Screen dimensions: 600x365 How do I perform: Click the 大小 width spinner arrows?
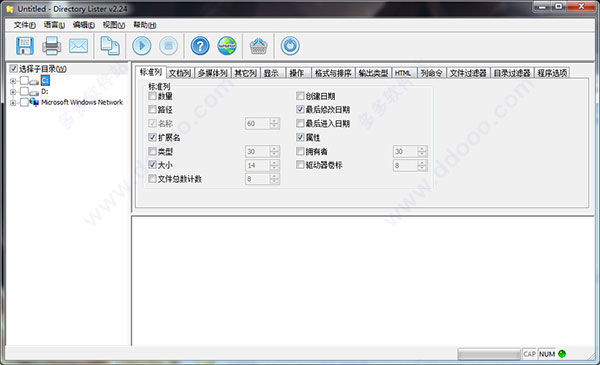coord(274,165)
